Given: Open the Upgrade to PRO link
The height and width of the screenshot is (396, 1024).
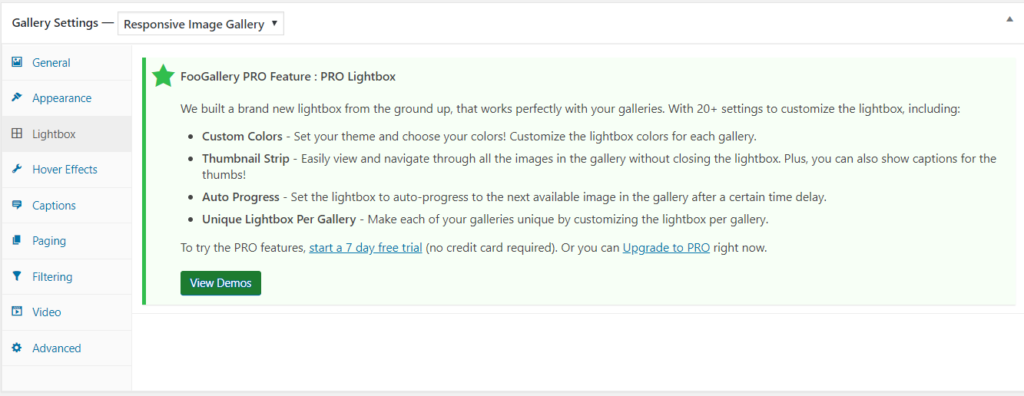Looking at the screenshot, I should coord(666,248).
